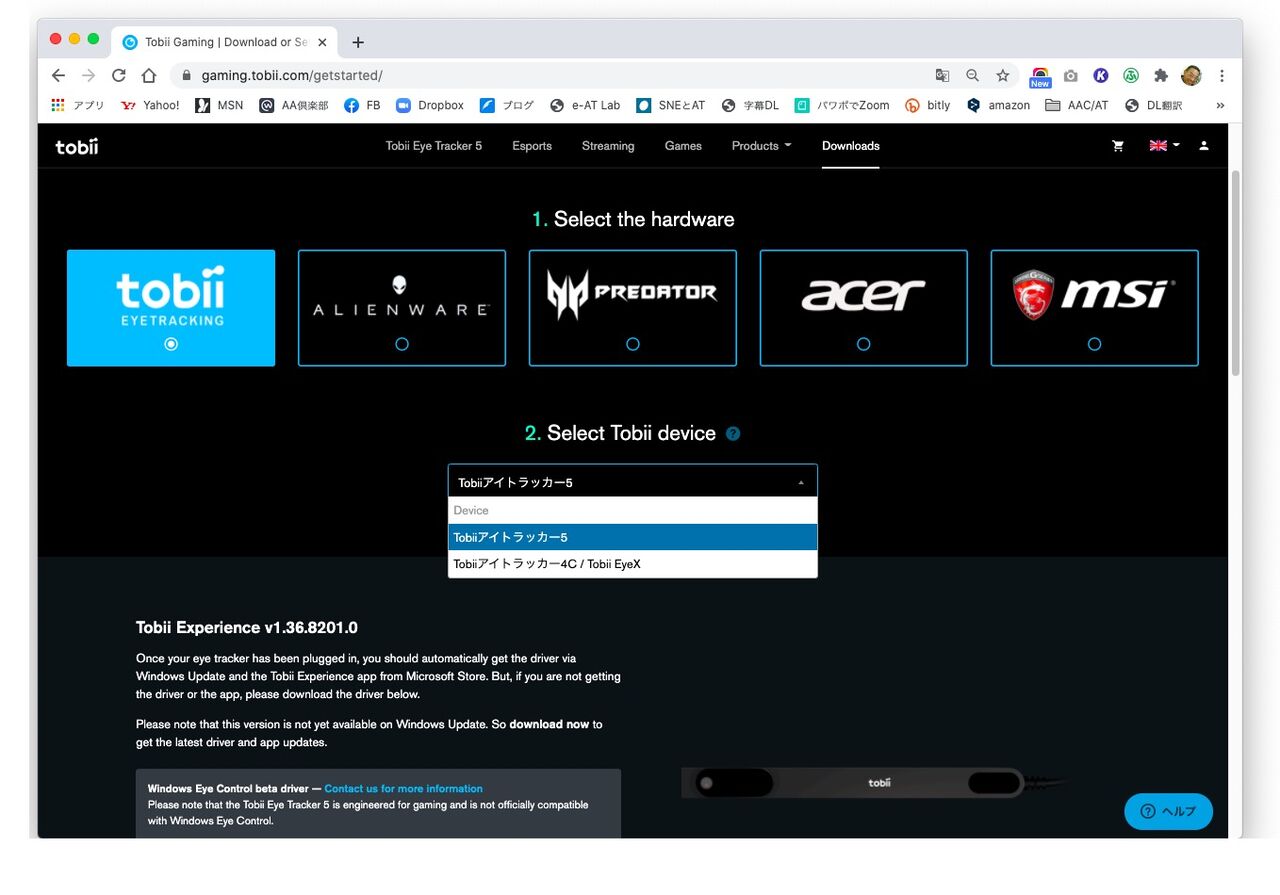Select Acer hardware option

(x=864, y=308)
